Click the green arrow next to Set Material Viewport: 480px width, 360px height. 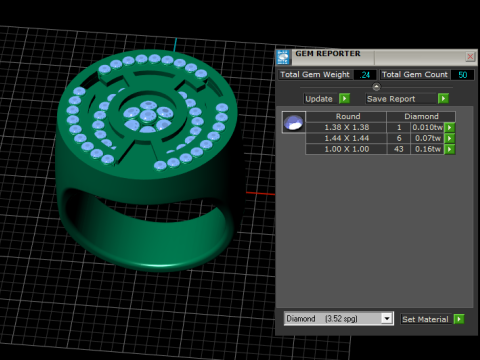[459, 319]
